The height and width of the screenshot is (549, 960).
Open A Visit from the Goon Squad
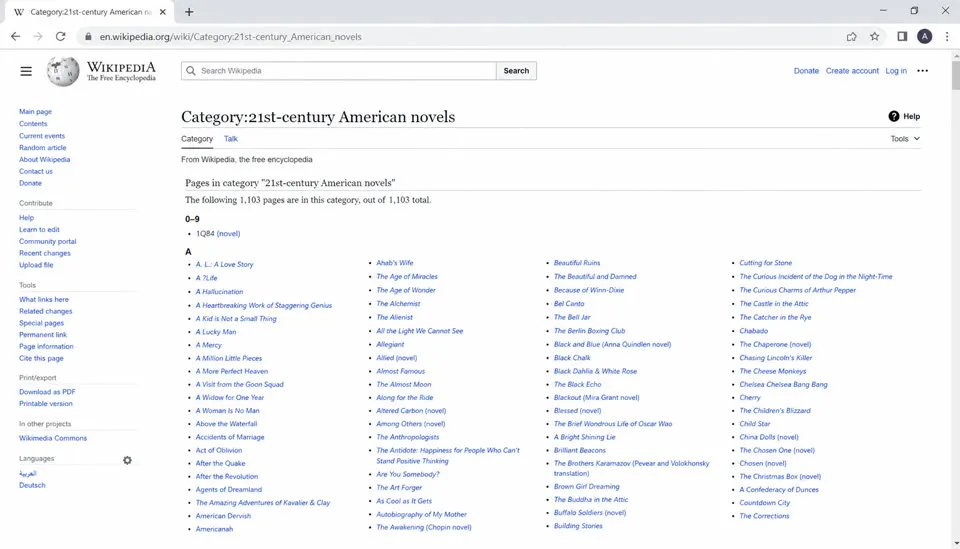240,384
